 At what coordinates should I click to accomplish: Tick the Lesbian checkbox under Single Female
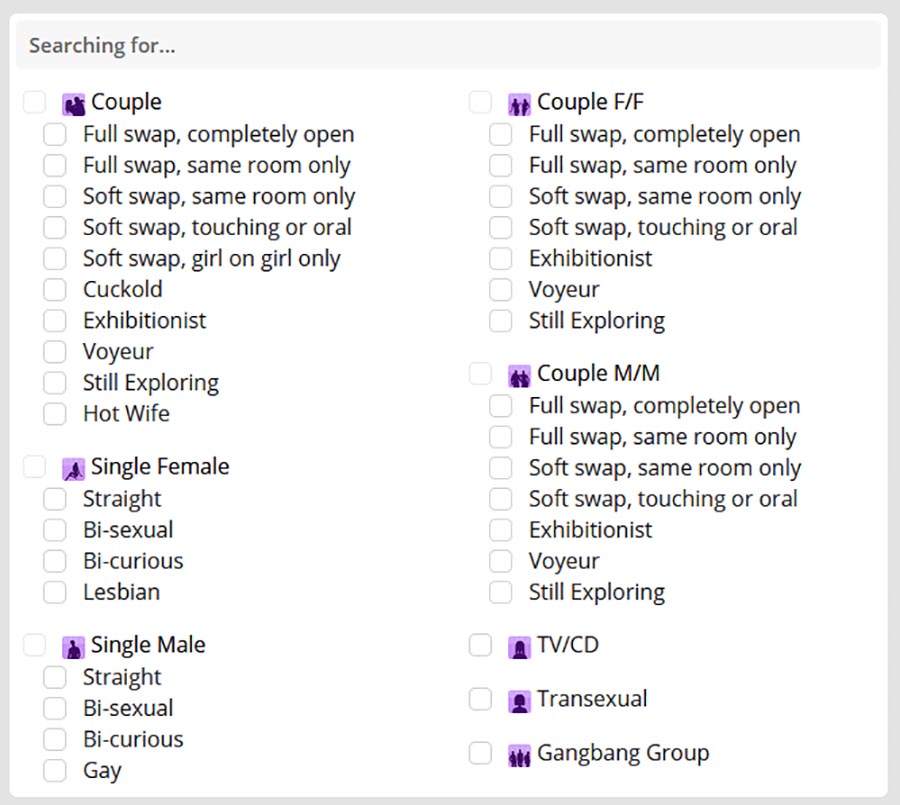(x=55, y=592)
